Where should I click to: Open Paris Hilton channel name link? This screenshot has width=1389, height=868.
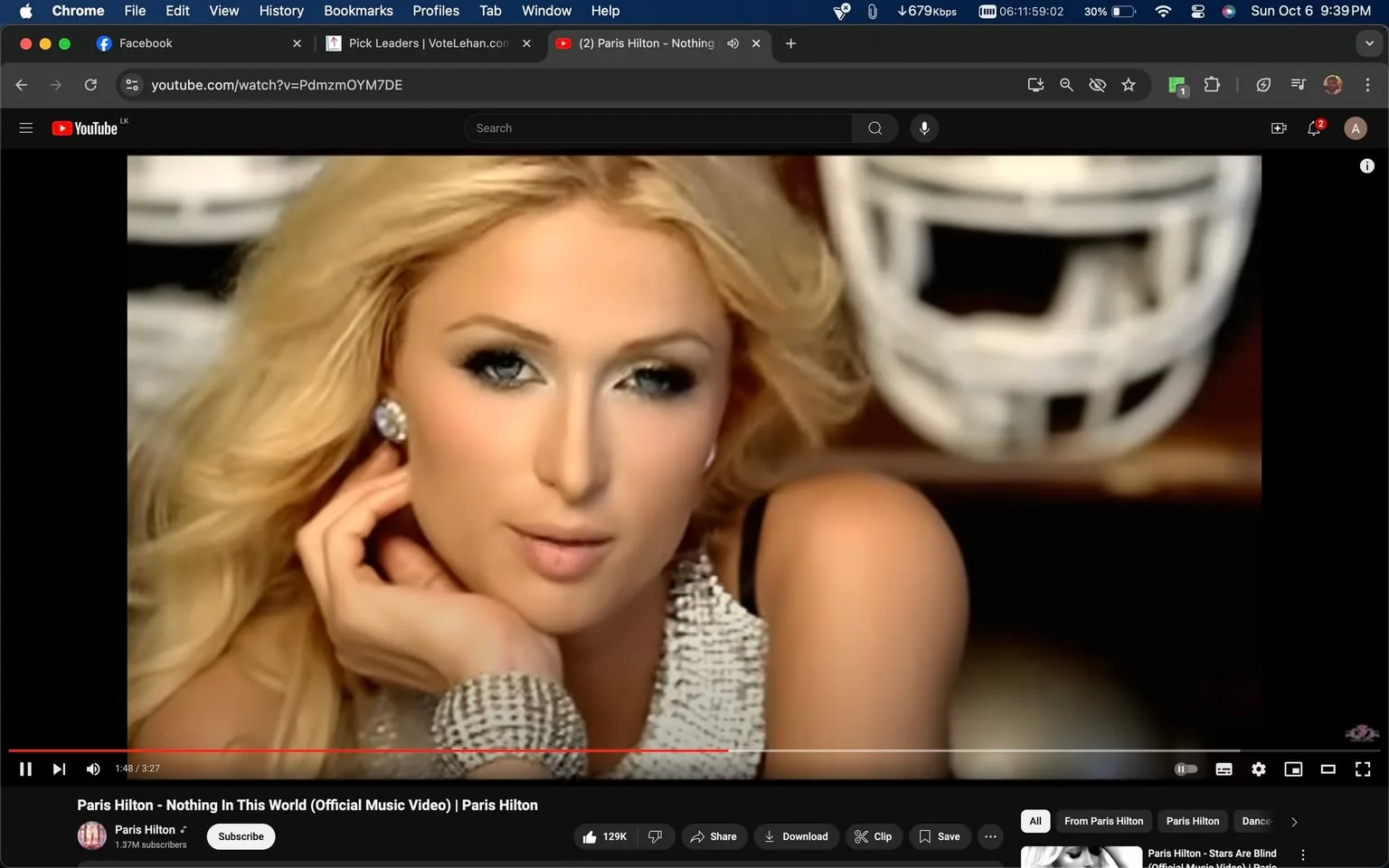coord(145,829)
